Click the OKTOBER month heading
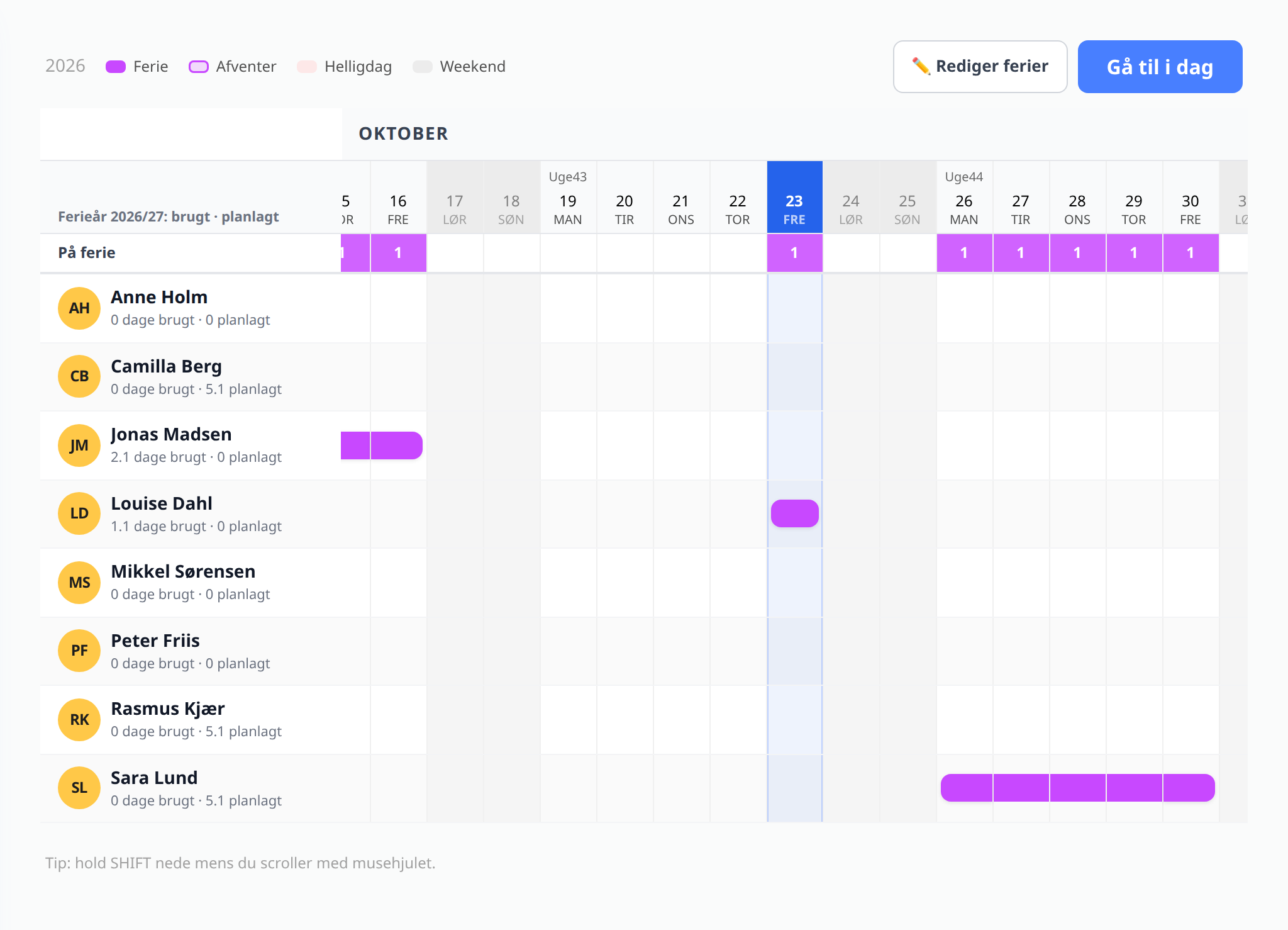1288x930 pixels. coord(403,133)
